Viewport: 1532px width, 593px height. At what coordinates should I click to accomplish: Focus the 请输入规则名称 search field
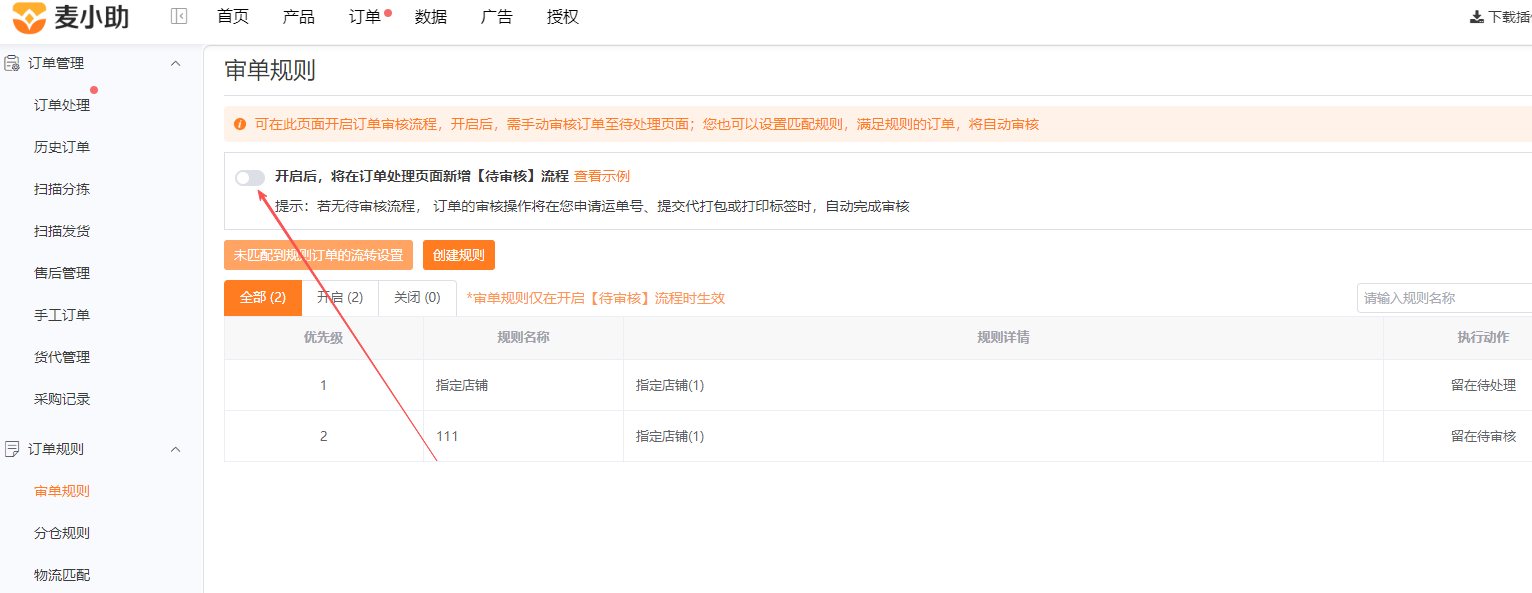tap(1444, 298)
